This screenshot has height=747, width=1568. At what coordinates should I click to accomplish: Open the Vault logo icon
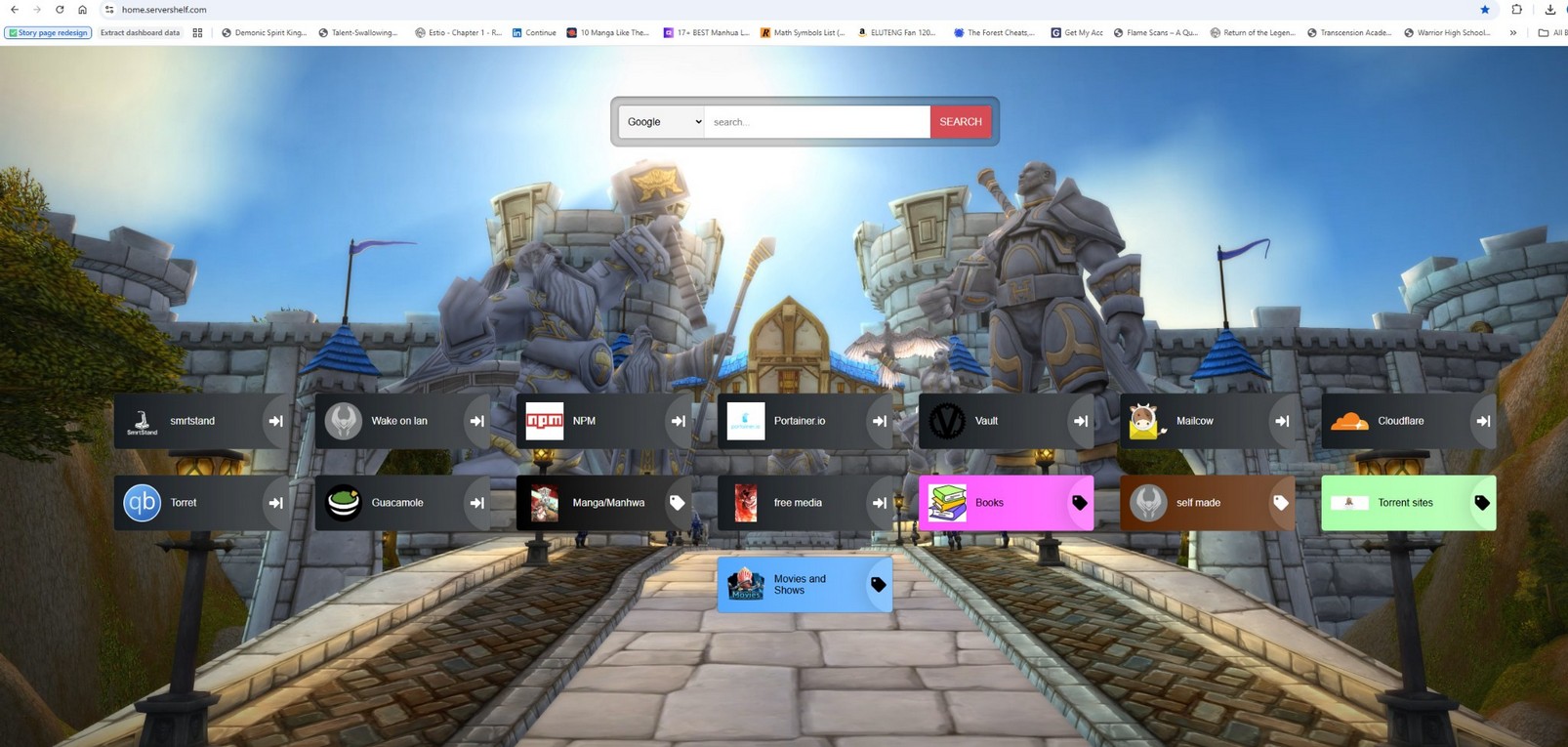point(947,421)
